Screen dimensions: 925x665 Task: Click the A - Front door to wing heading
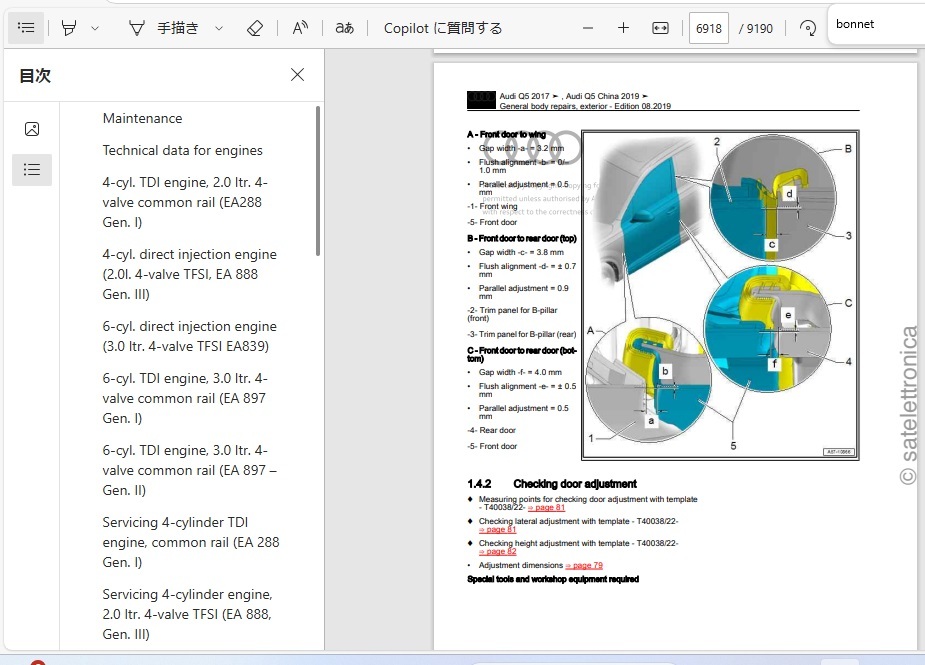[x=506, y=135]
